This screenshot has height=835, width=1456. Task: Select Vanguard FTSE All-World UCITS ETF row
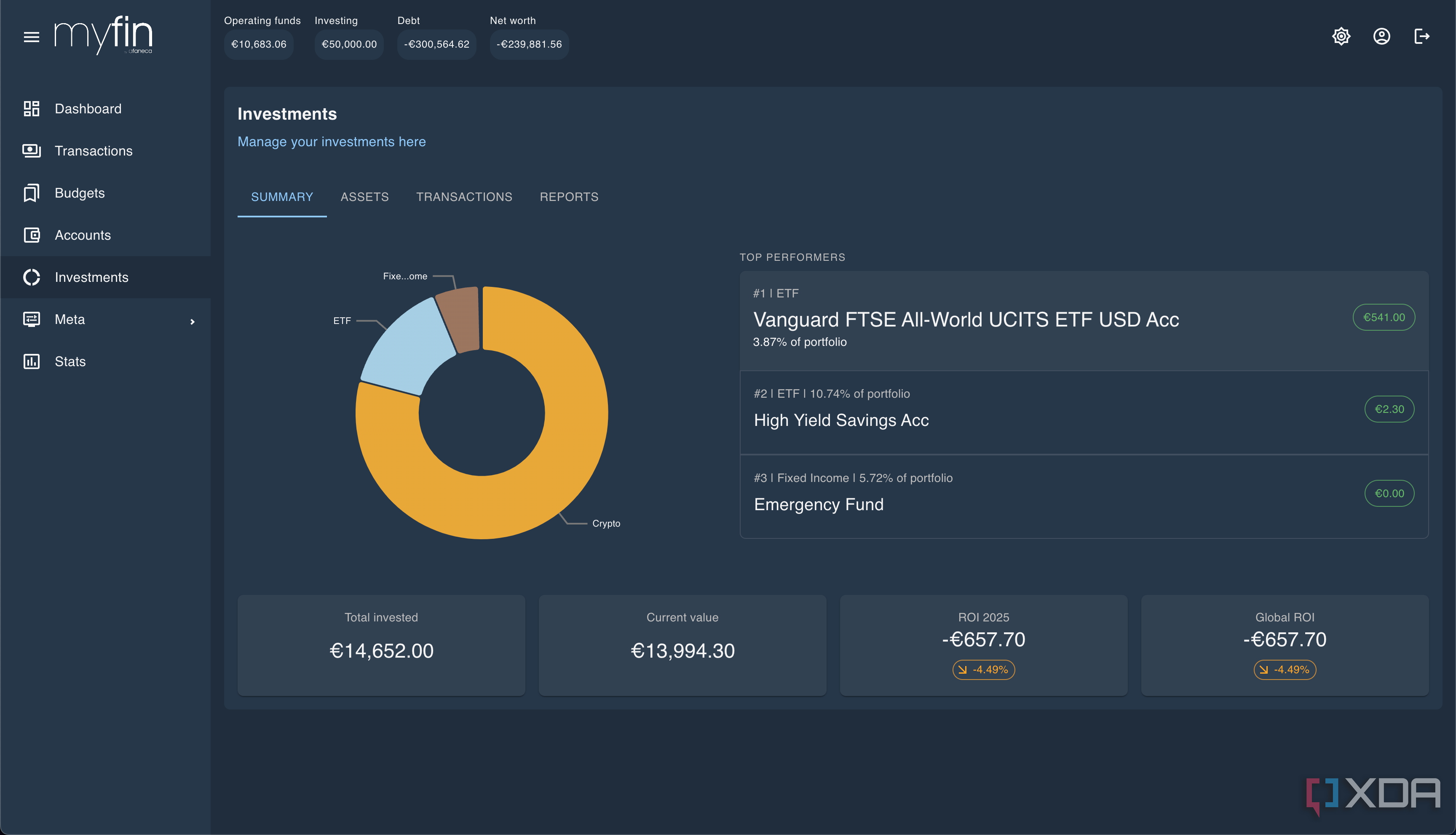[1084, 321]
